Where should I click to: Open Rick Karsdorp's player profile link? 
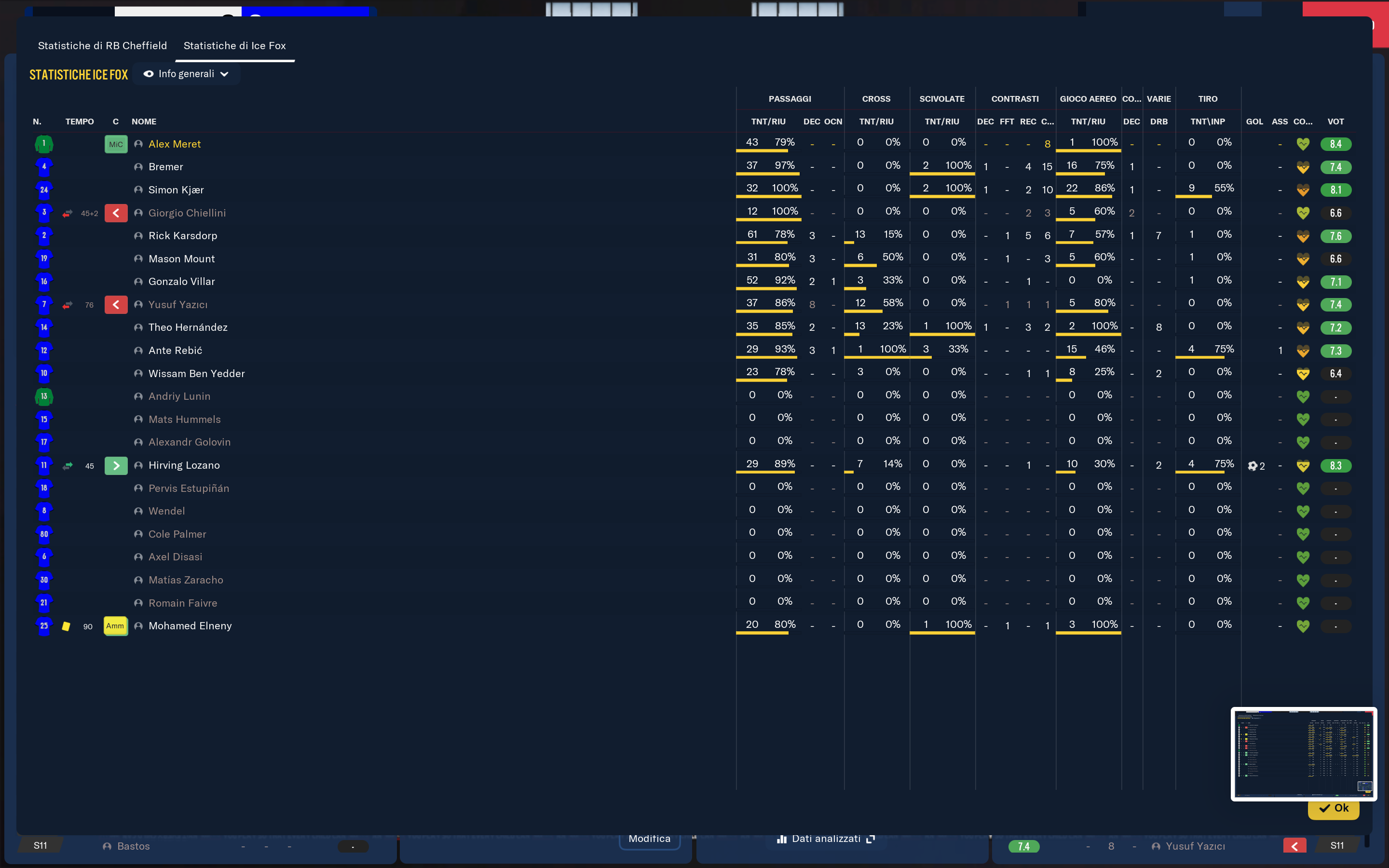coord(182,236)
